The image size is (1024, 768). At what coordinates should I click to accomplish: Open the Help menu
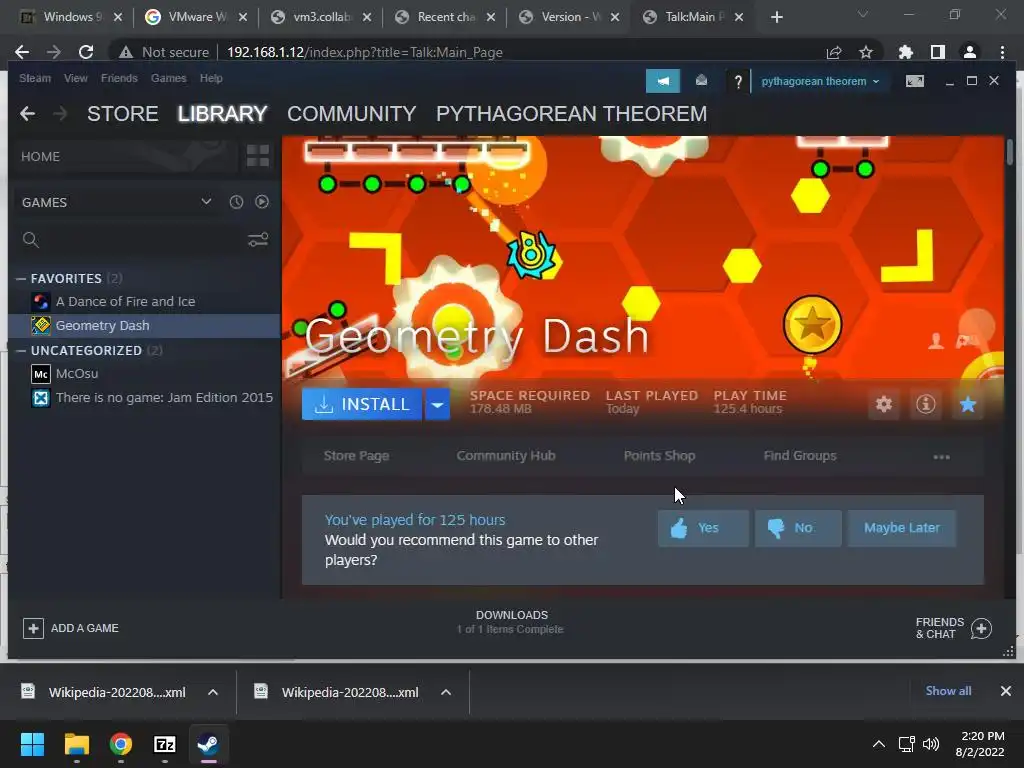click(211, 78)
